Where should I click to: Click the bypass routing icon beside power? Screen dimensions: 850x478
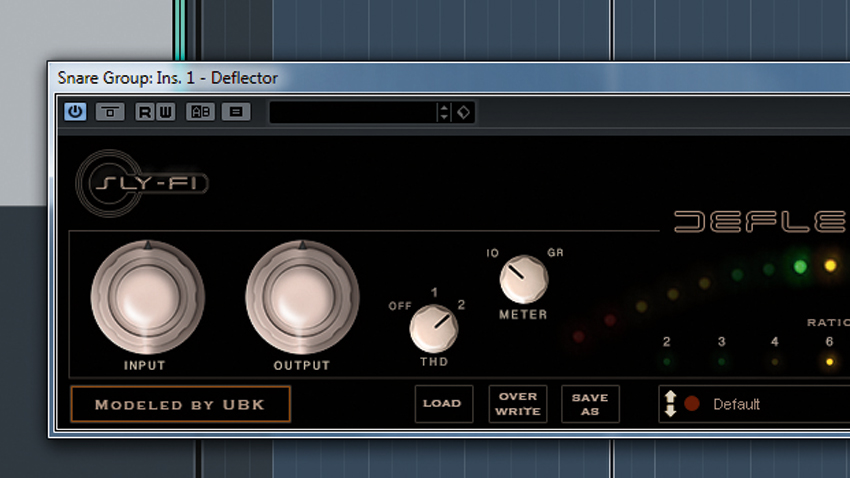pos(110,112)
